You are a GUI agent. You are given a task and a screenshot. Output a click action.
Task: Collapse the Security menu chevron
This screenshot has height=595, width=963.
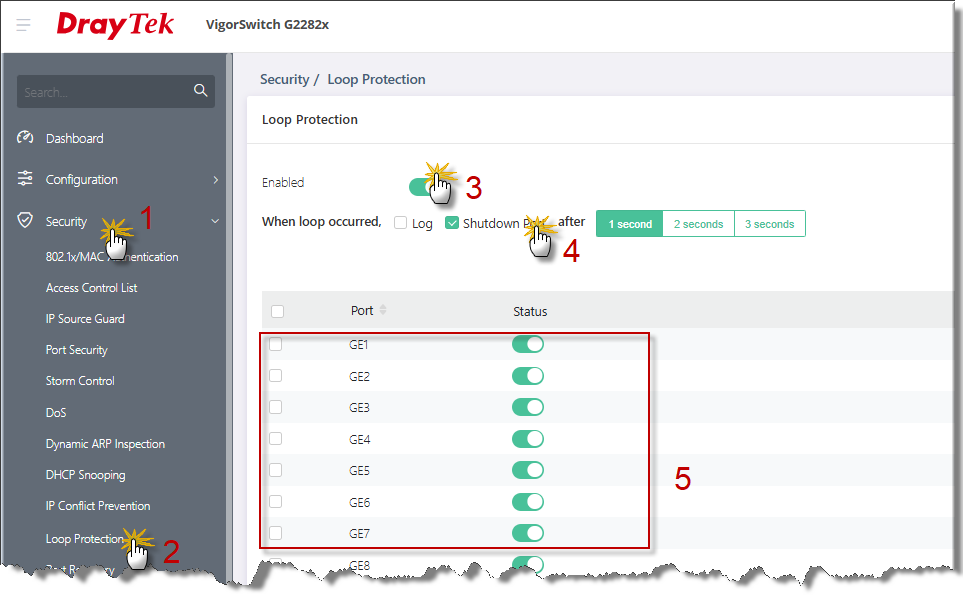[215, 221]
